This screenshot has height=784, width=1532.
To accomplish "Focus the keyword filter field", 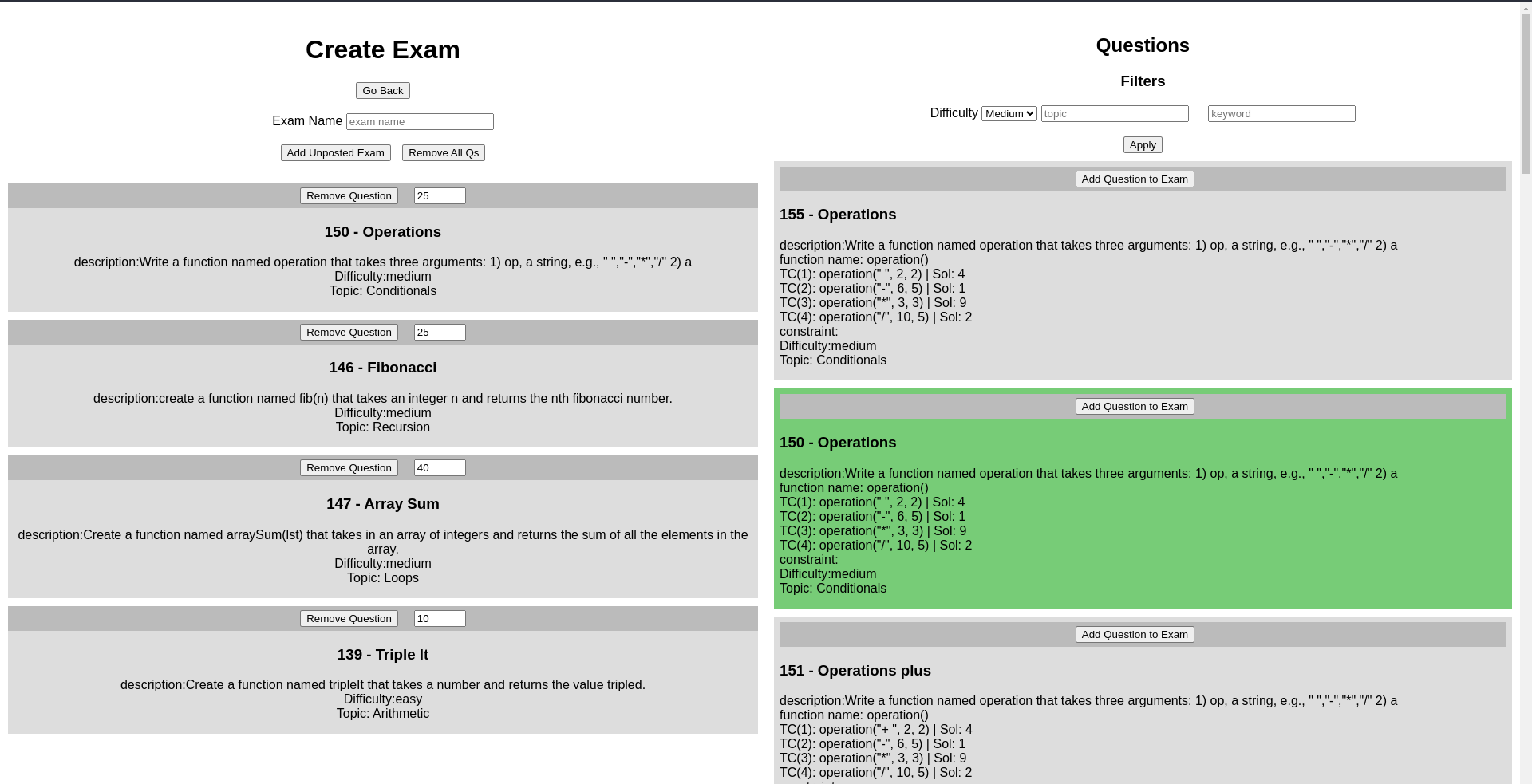I will coord(1281,114).
